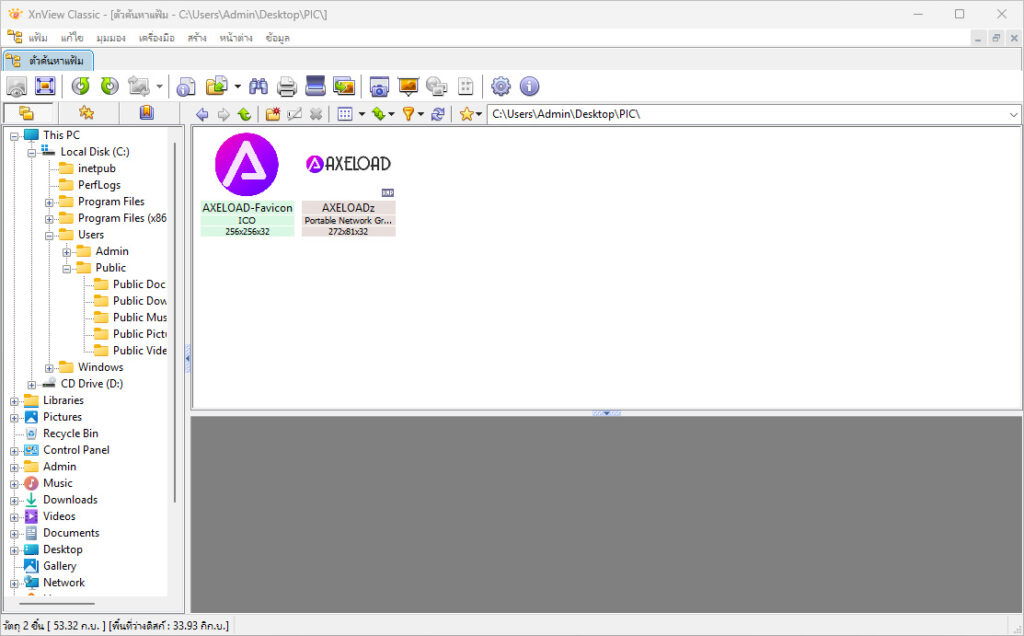This screenshot has width=1024, height=636.
Task: Open JPEG transformations dropdown arrow
Action: click(x=159, y=86)
